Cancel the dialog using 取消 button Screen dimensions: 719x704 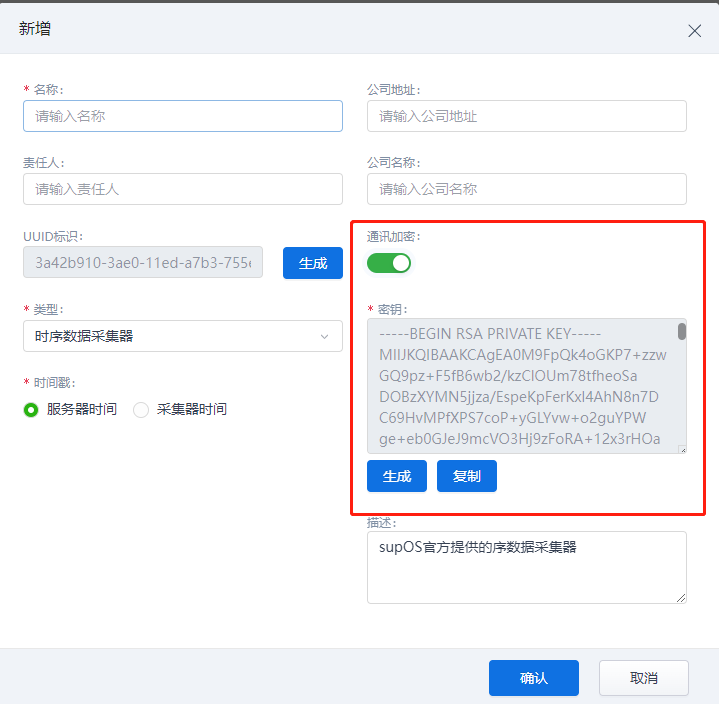644,678
